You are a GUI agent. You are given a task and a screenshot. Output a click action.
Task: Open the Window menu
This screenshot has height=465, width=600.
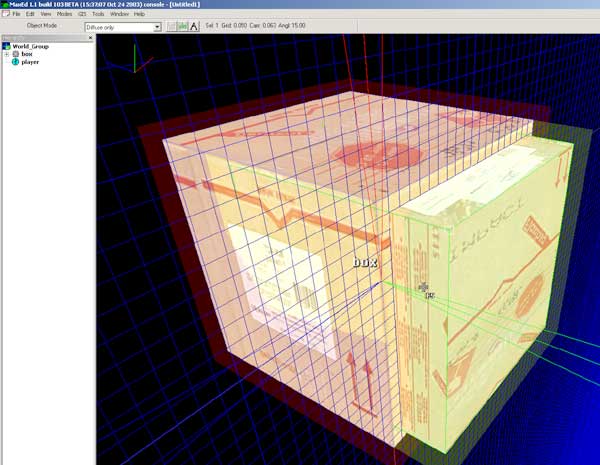(x=119, y=14)
